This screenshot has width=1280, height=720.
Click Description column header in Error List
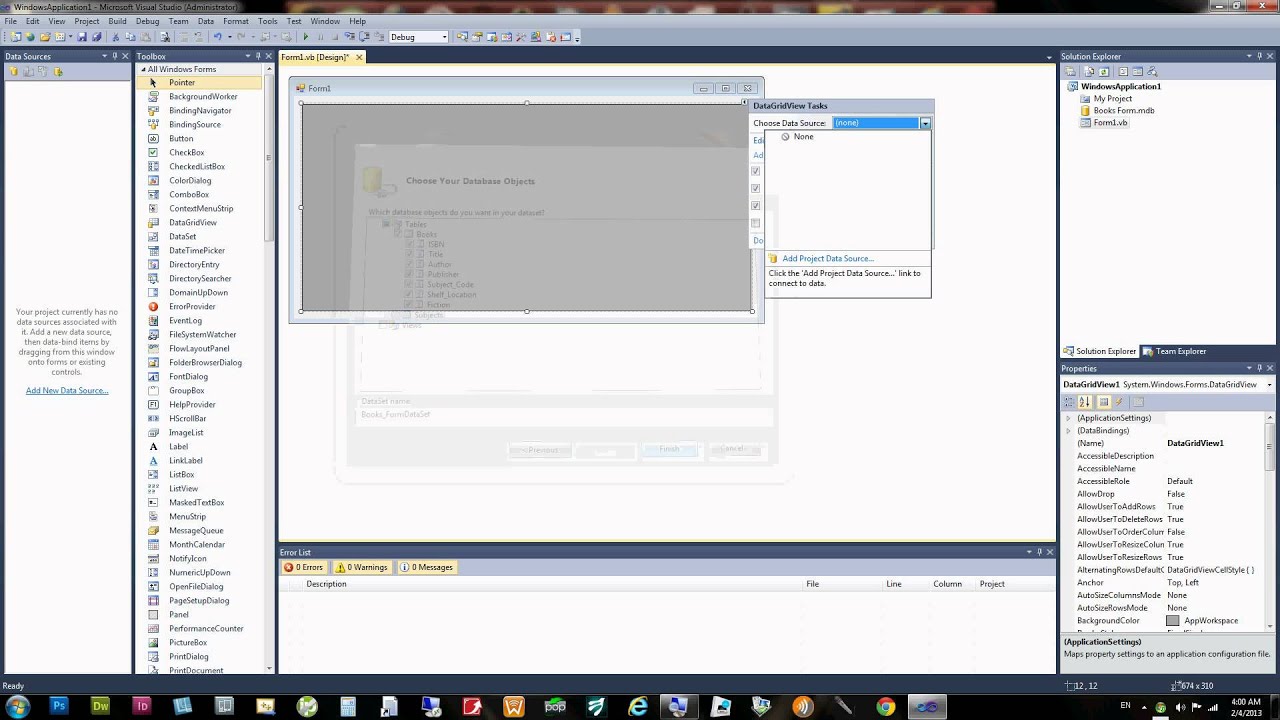coord(326,584)
